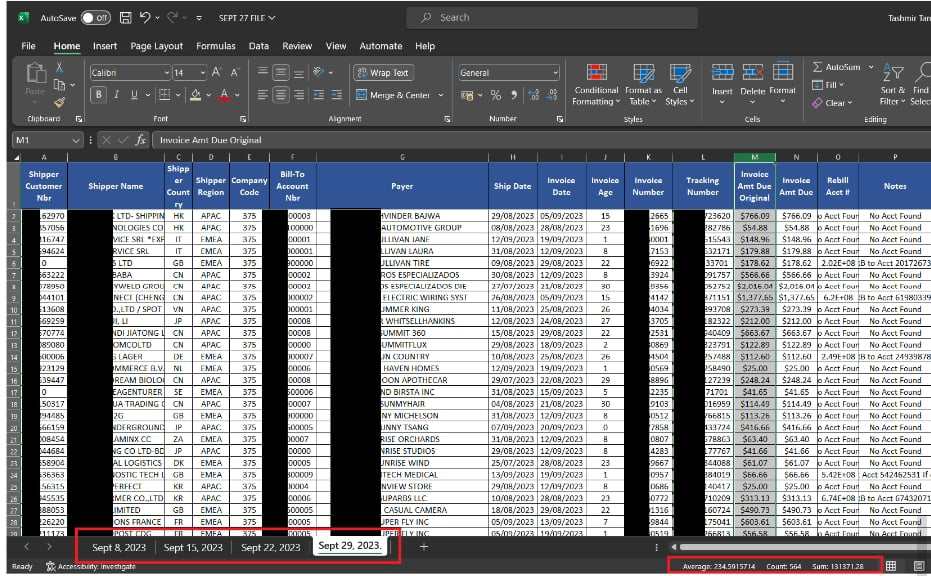This screenshot has height=576, width=931.
Task: Click the Format Painter brush icon
Action: (60, 101)
